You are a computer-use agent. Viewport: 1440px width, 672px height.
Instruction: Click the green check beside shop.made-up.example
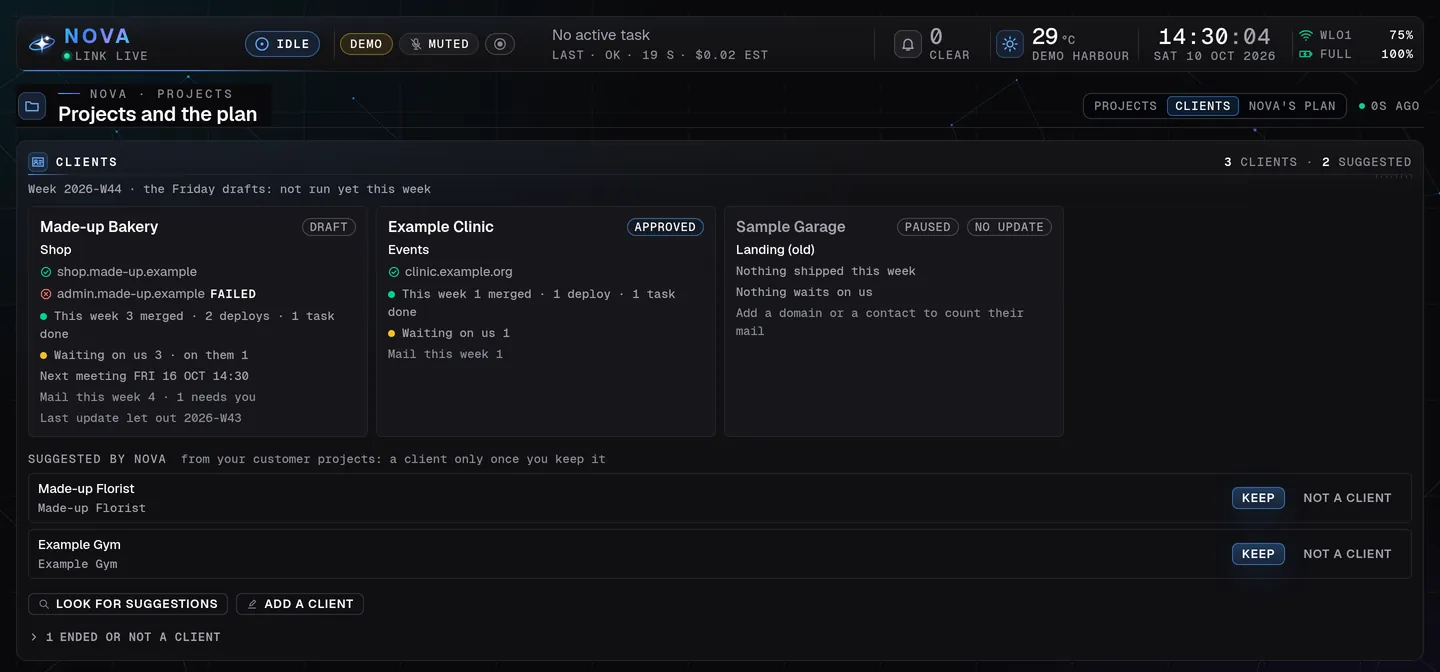point(46,272)
